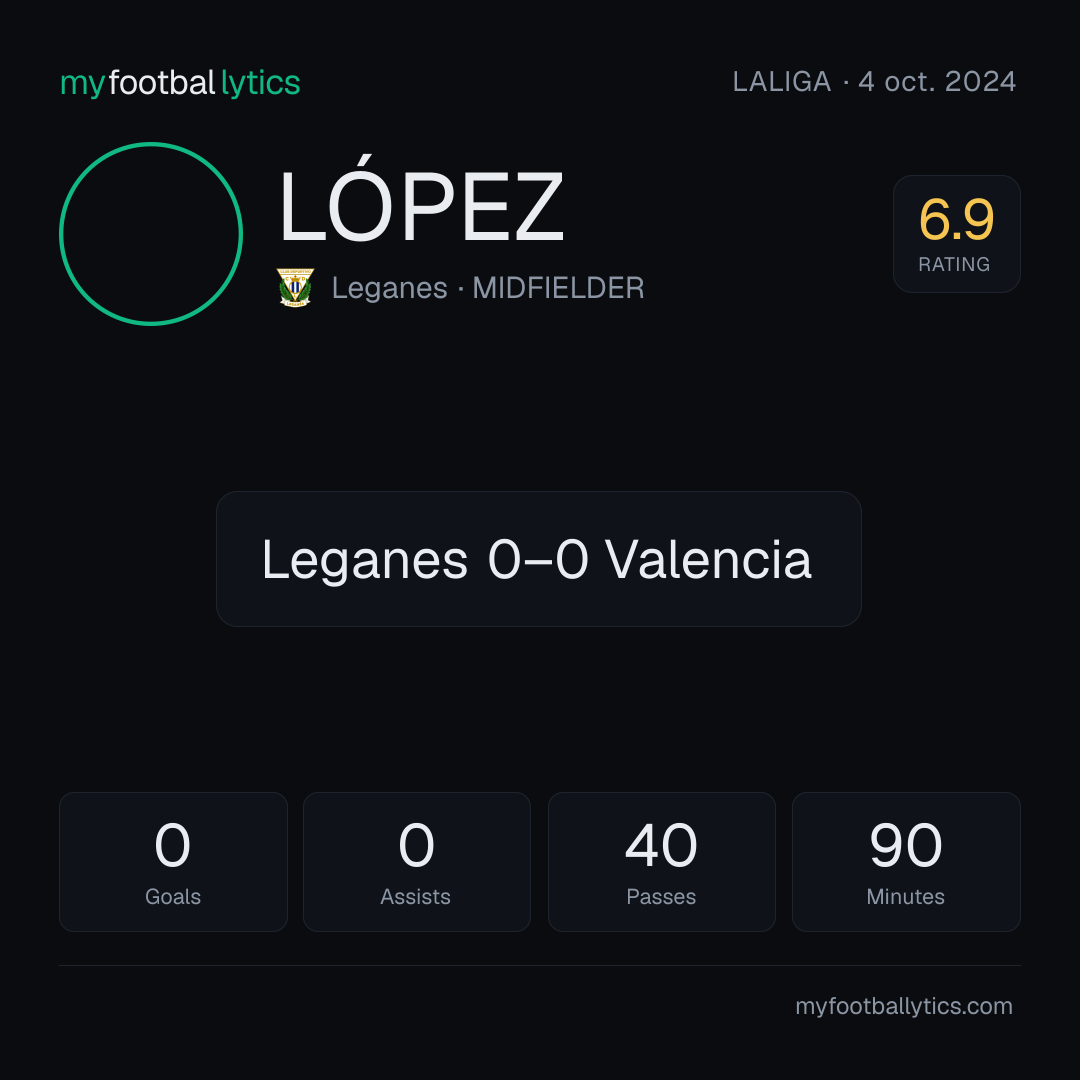The width and height of the screenshot is (1080, 1080).
Task: Open the myfootballytics logo
Action: click(x=180, y=83)
